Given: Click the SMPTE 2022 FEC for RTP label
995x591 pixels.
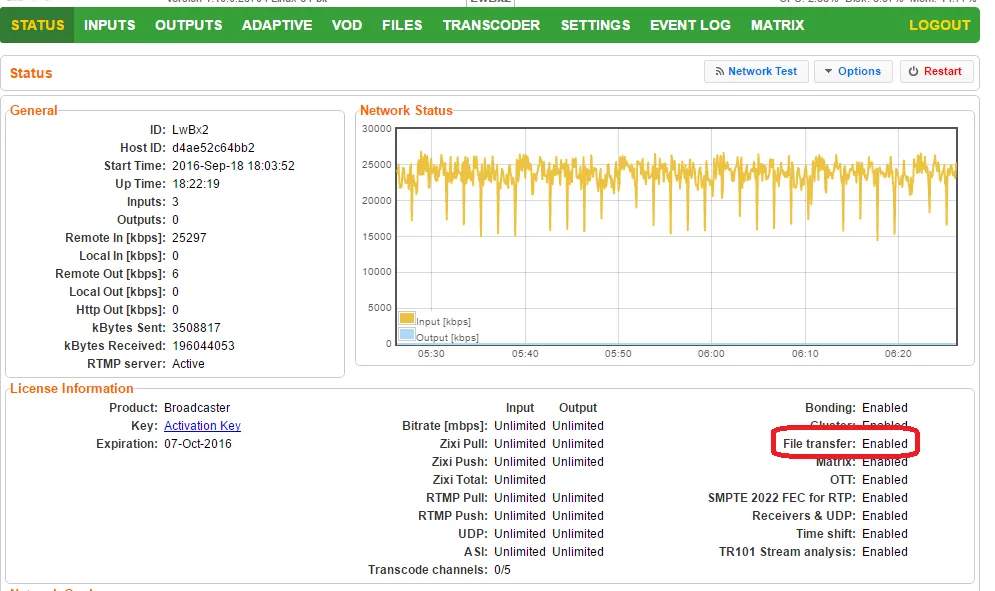Looking at the screenshot, I should 781,498.
